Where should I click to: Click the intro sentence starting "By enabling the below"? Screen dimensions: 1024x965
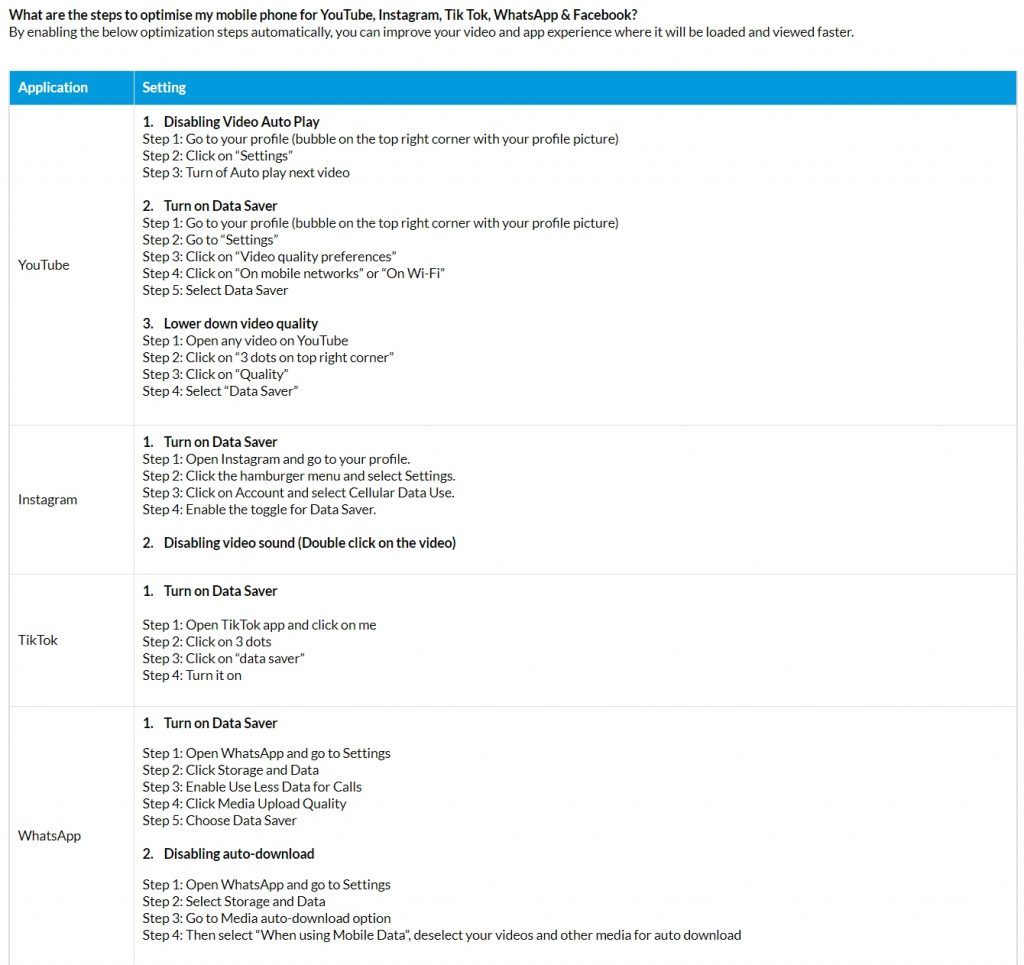(x=431, y=32)
